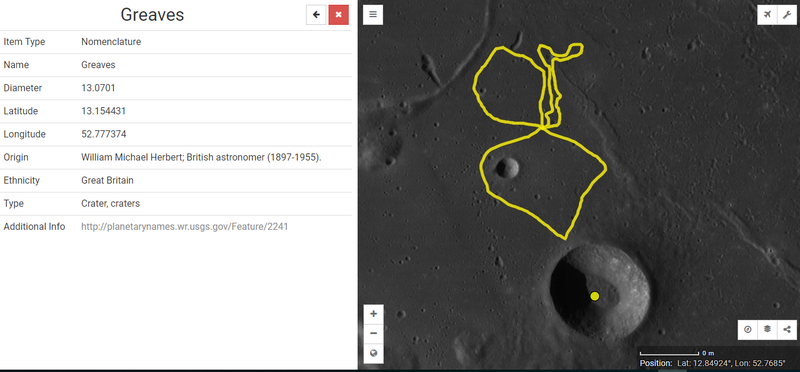Open the hamburger menu on the map
This screenshot has width=800, height=372.
point(373,14)
